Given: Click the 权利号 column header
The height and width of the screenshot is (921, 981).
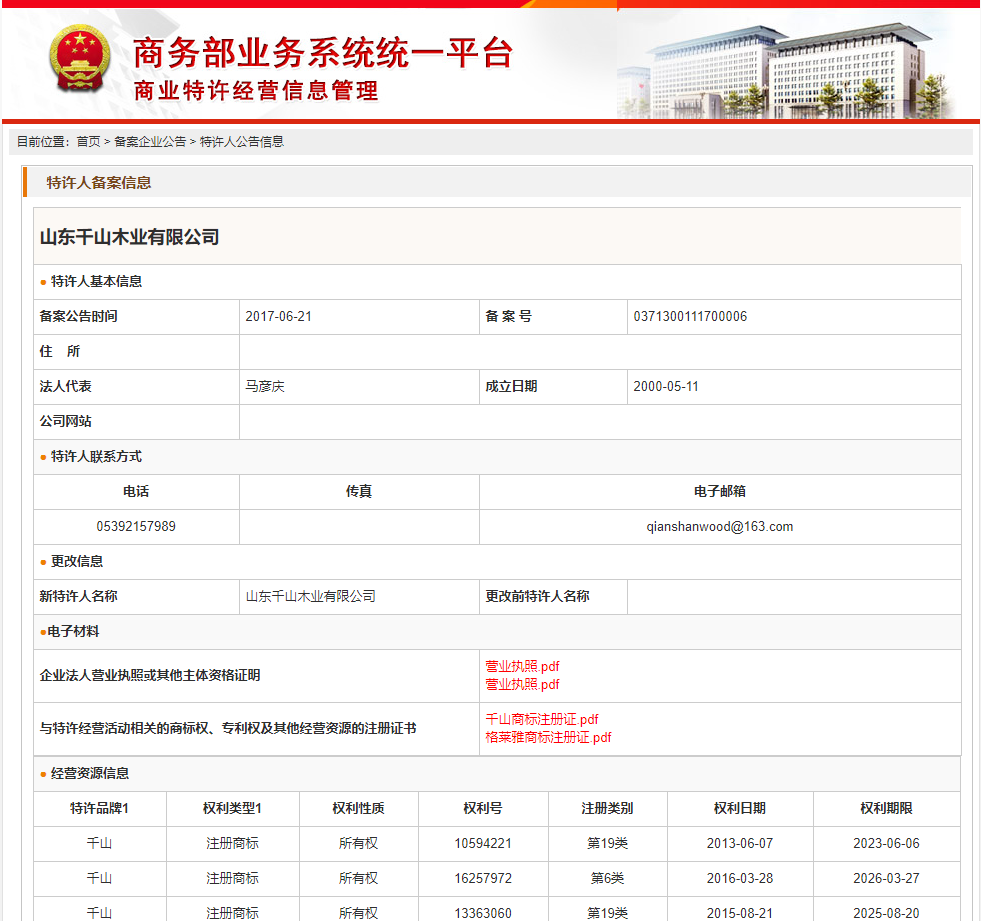Looking at the screenshot, I should [x=483, y=808].
